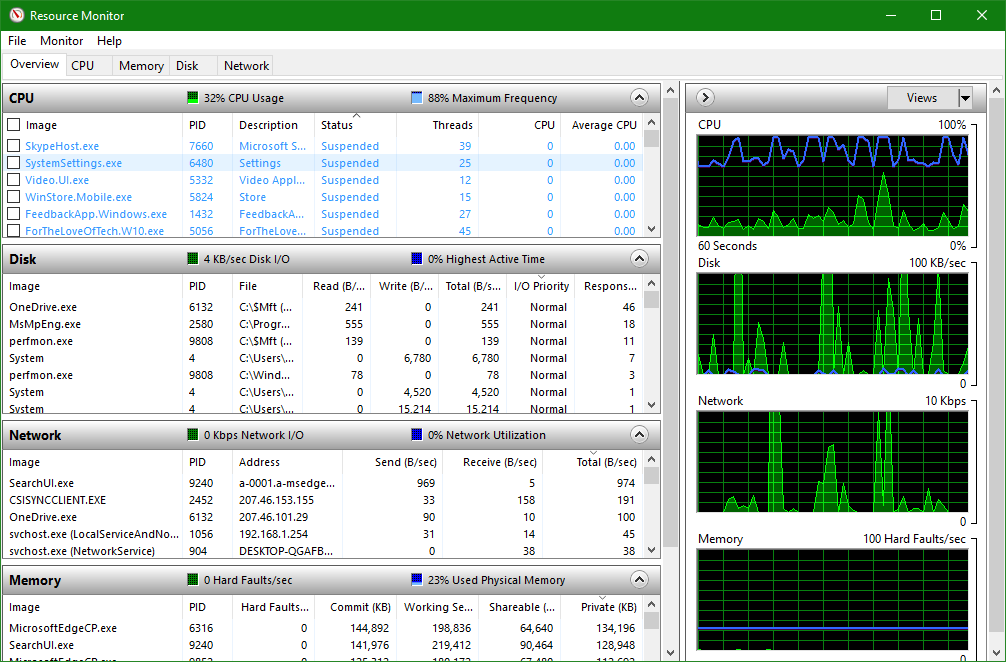Collapse the CPU section with its chevron
Image resolution: width=1006 pixels, height=662 pixels.
639,98
